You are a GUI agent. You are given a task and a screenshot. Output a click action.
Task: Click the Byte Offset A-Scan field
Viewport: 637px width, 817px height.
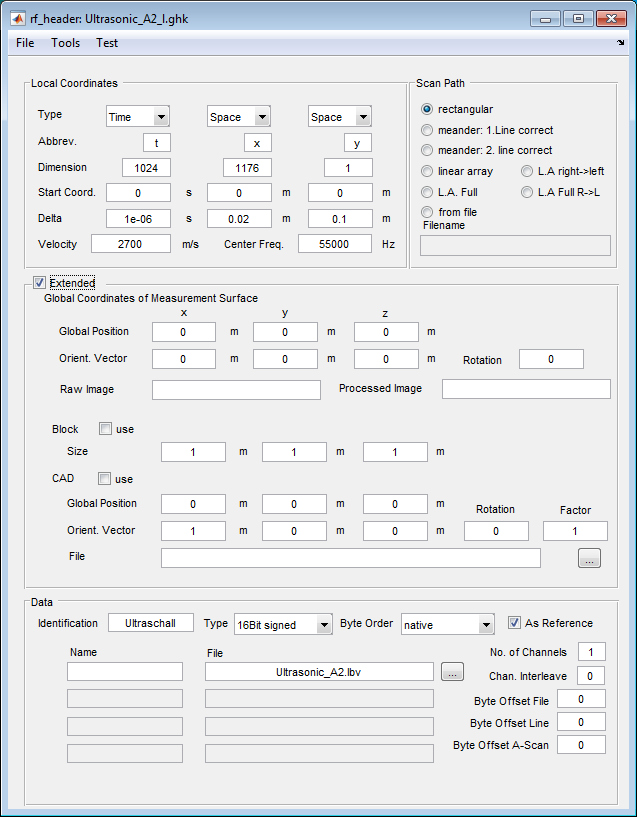581,745
